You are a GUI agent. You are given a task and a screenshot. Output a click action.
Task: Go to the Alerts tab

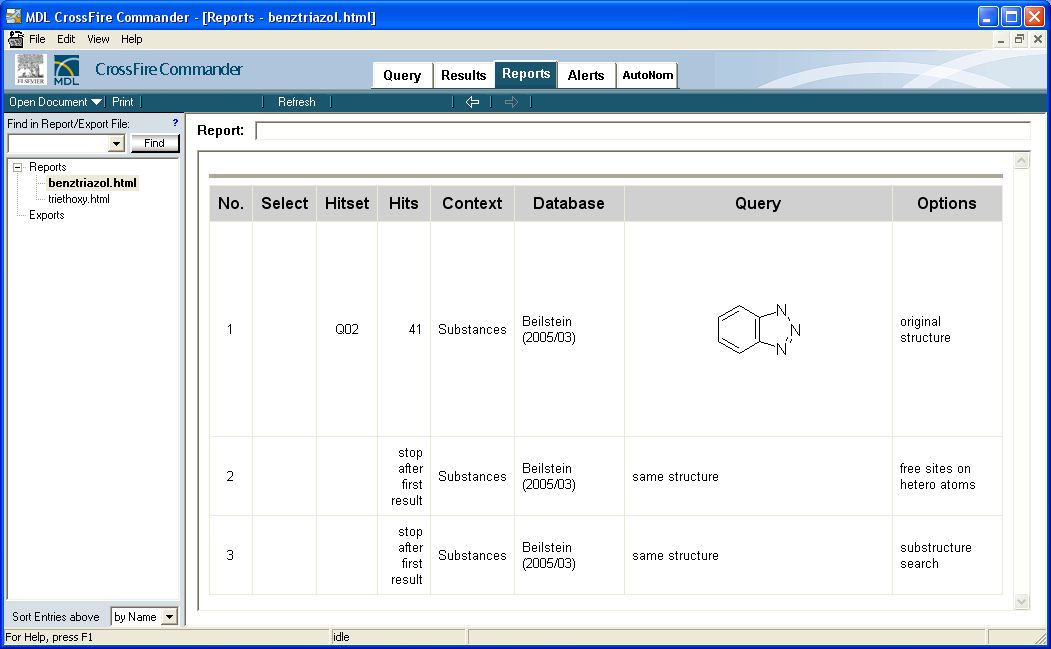586,75
